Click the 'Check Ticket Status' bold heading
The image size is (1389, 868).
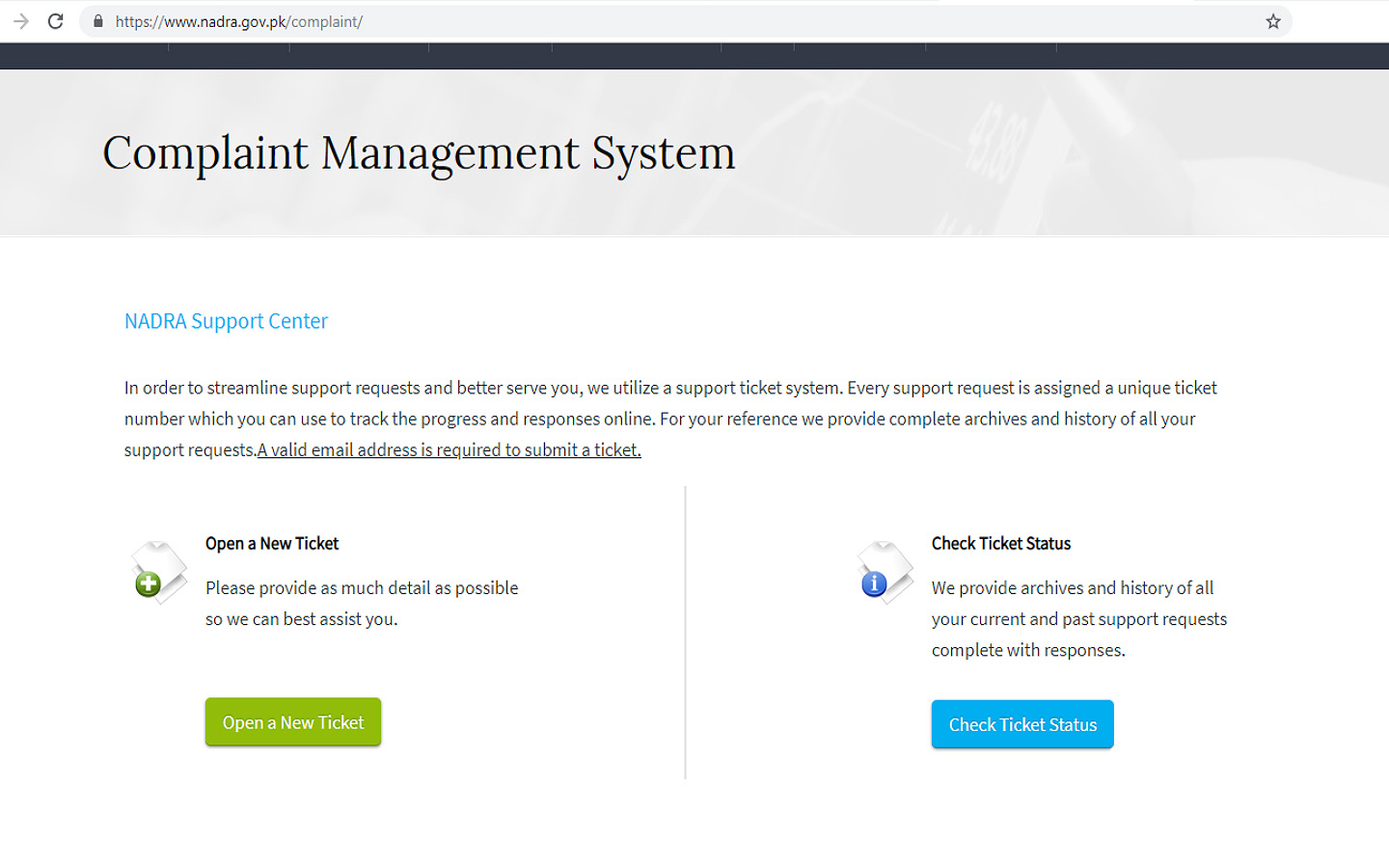[x=1000, y=544]
